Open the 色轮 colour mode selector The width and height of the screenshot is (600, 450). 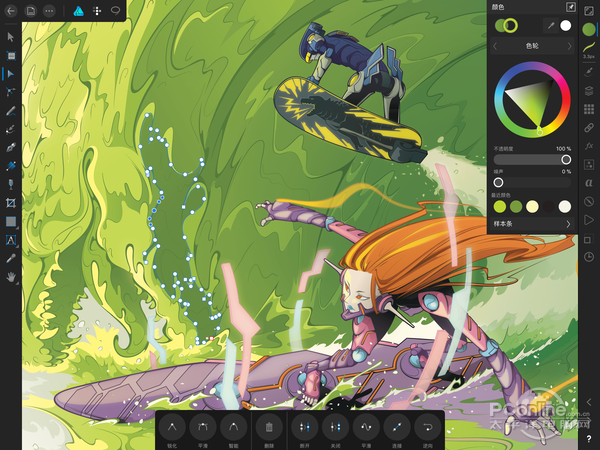[x=532, y=46]
